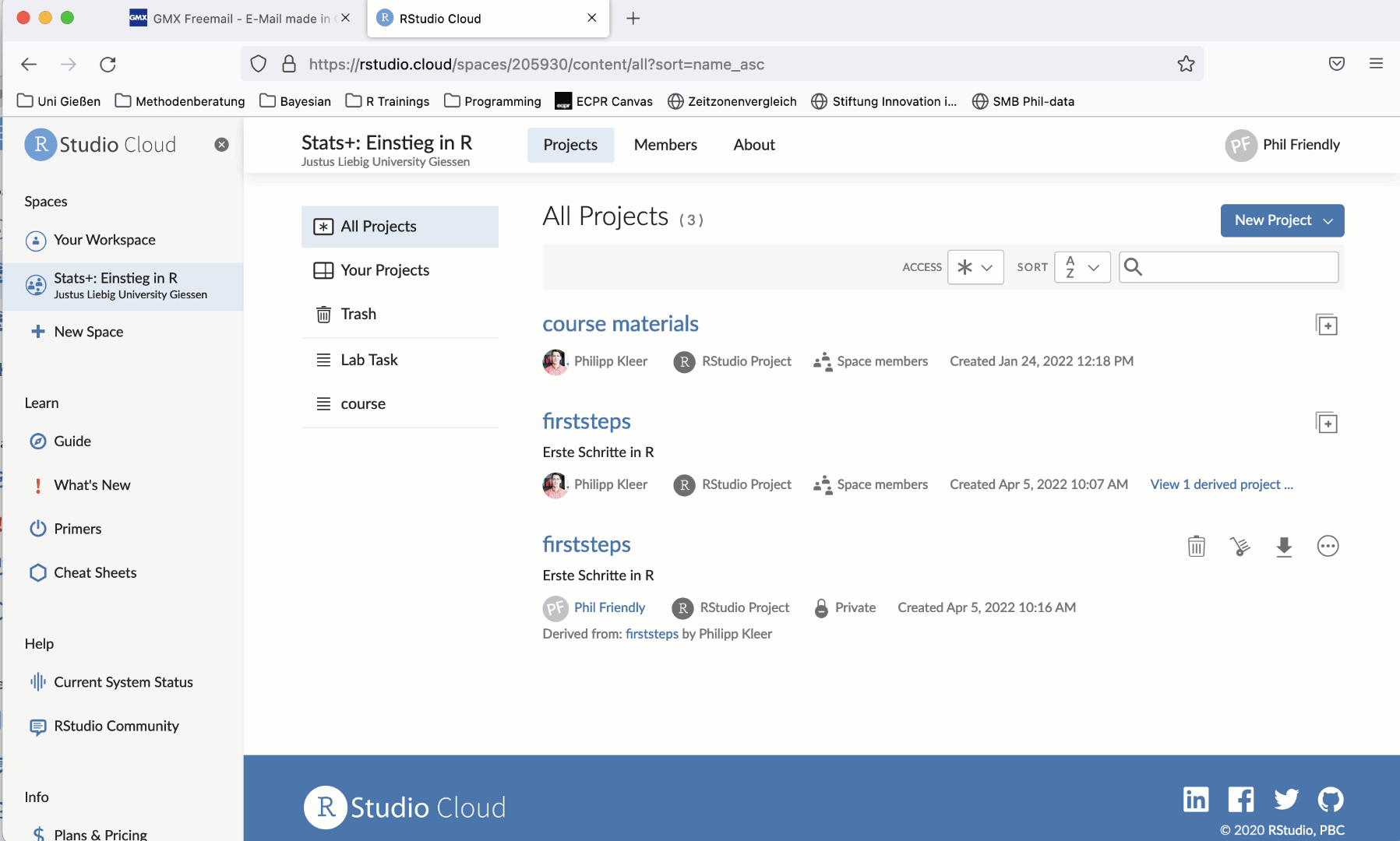
Task: Open the R Trainings bookmarks folder
Action: (x=387, y=101)
